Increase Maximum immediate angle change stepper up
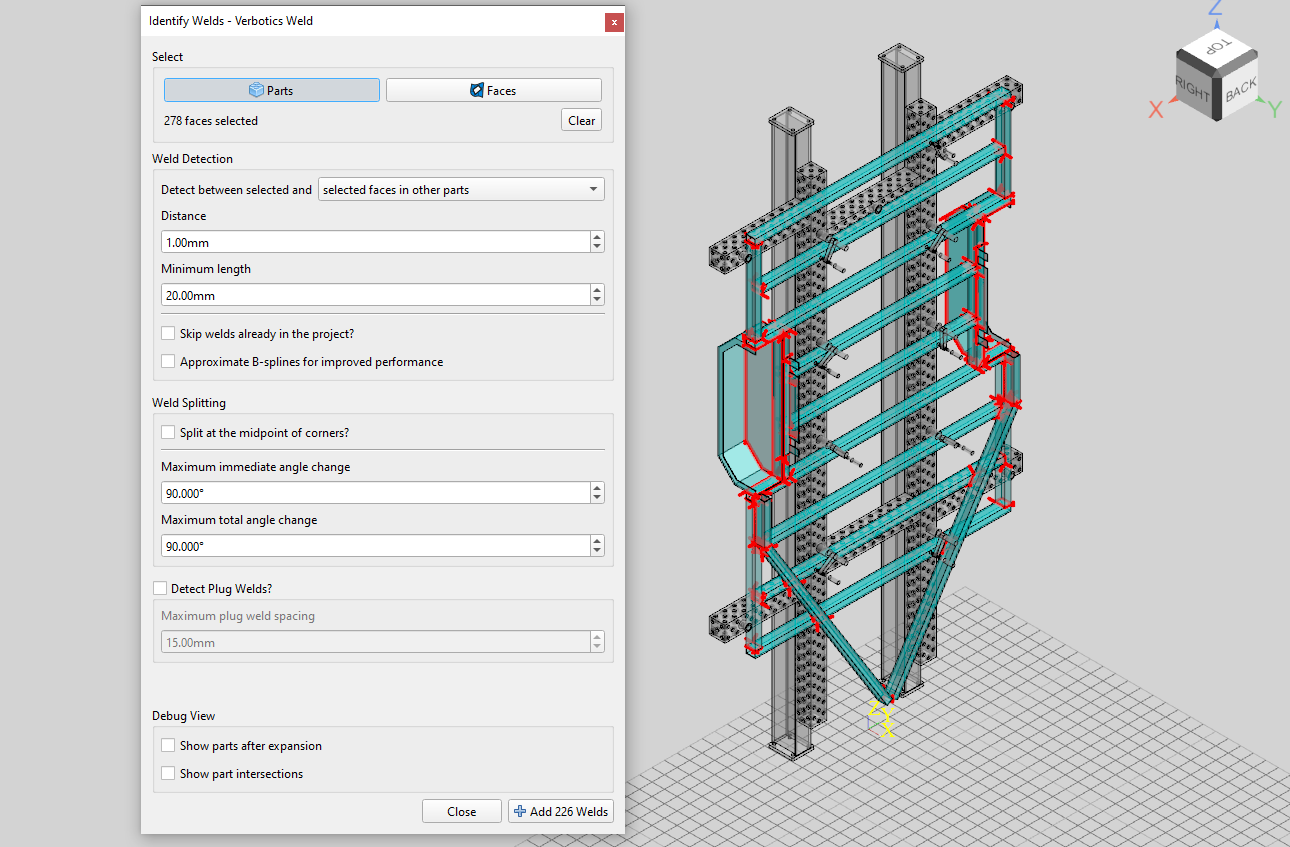1290x847 pixels. [597, 488]
